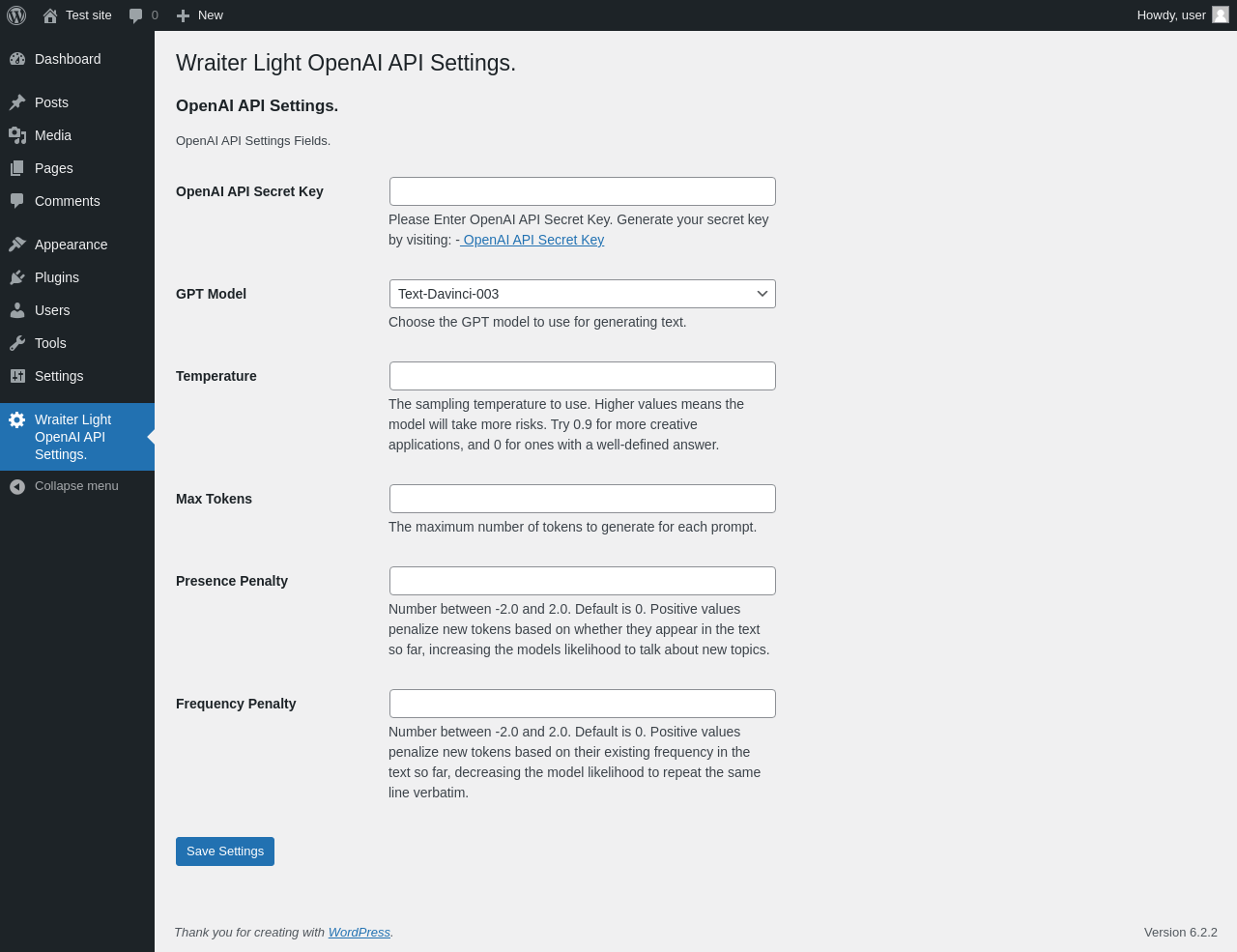The image size is (1237, 952).
Task: Select Wraiter Light OpenAI API Settings menu
Action: 77,437
